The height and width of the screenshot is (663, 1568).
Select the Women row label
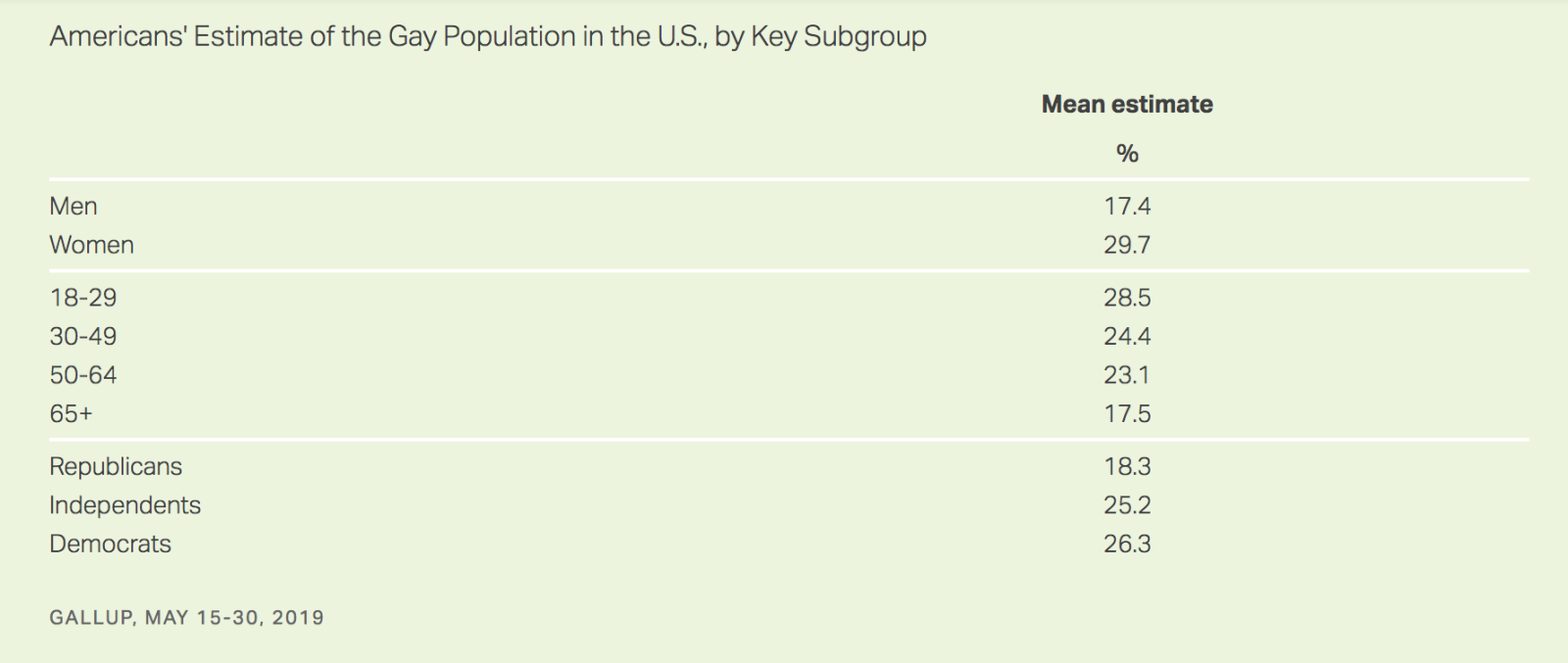tap(91, 245)
